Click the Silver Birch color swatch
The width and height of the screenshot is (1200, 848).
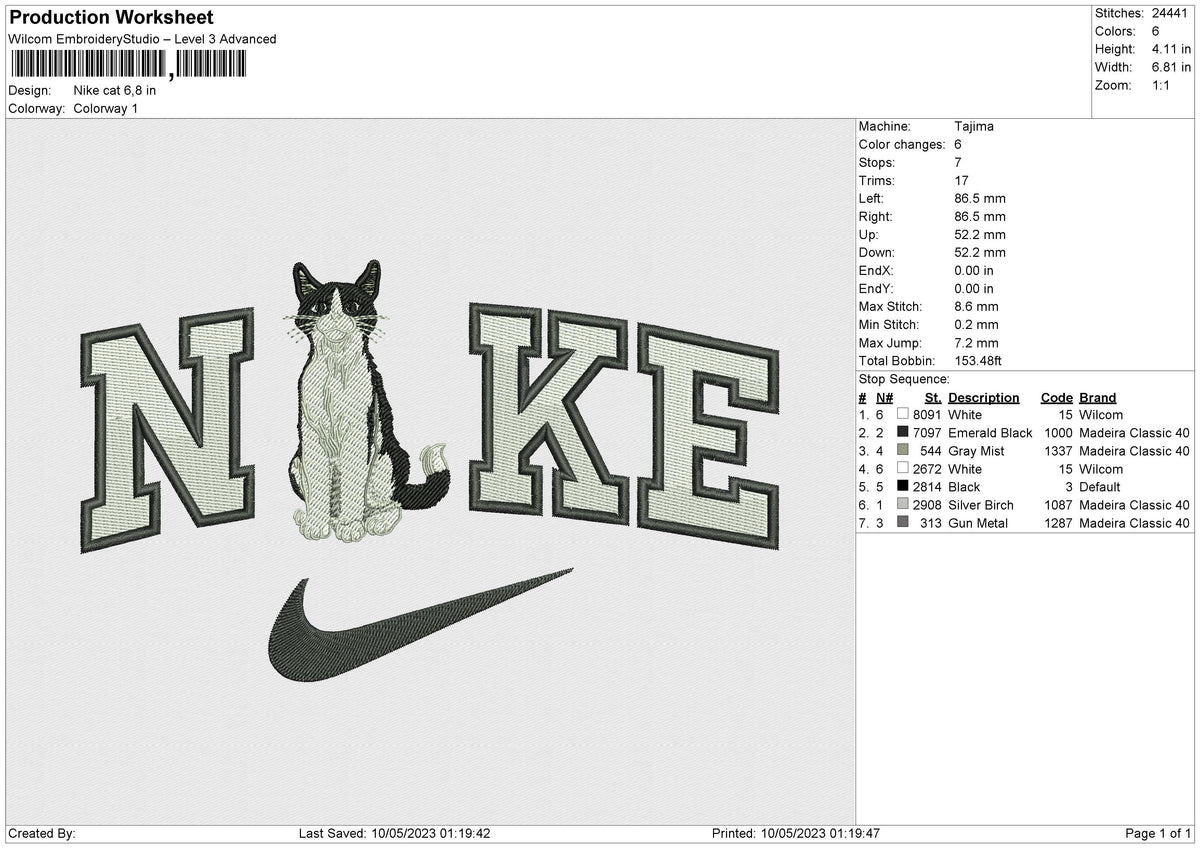click(903, 504)
